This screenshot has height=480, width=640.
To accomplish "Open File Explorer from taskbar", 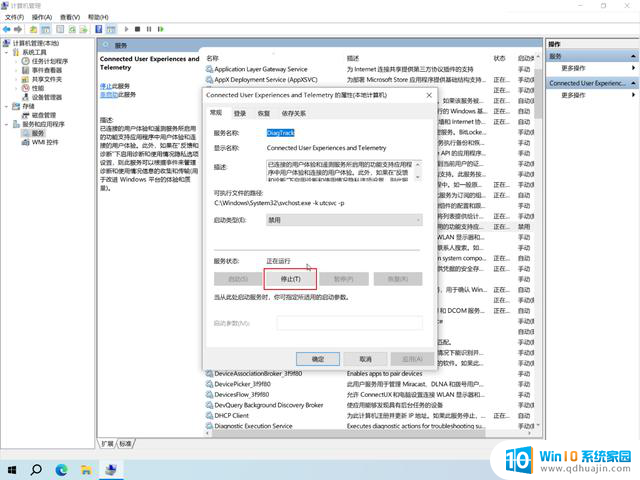I will (86, 470).
